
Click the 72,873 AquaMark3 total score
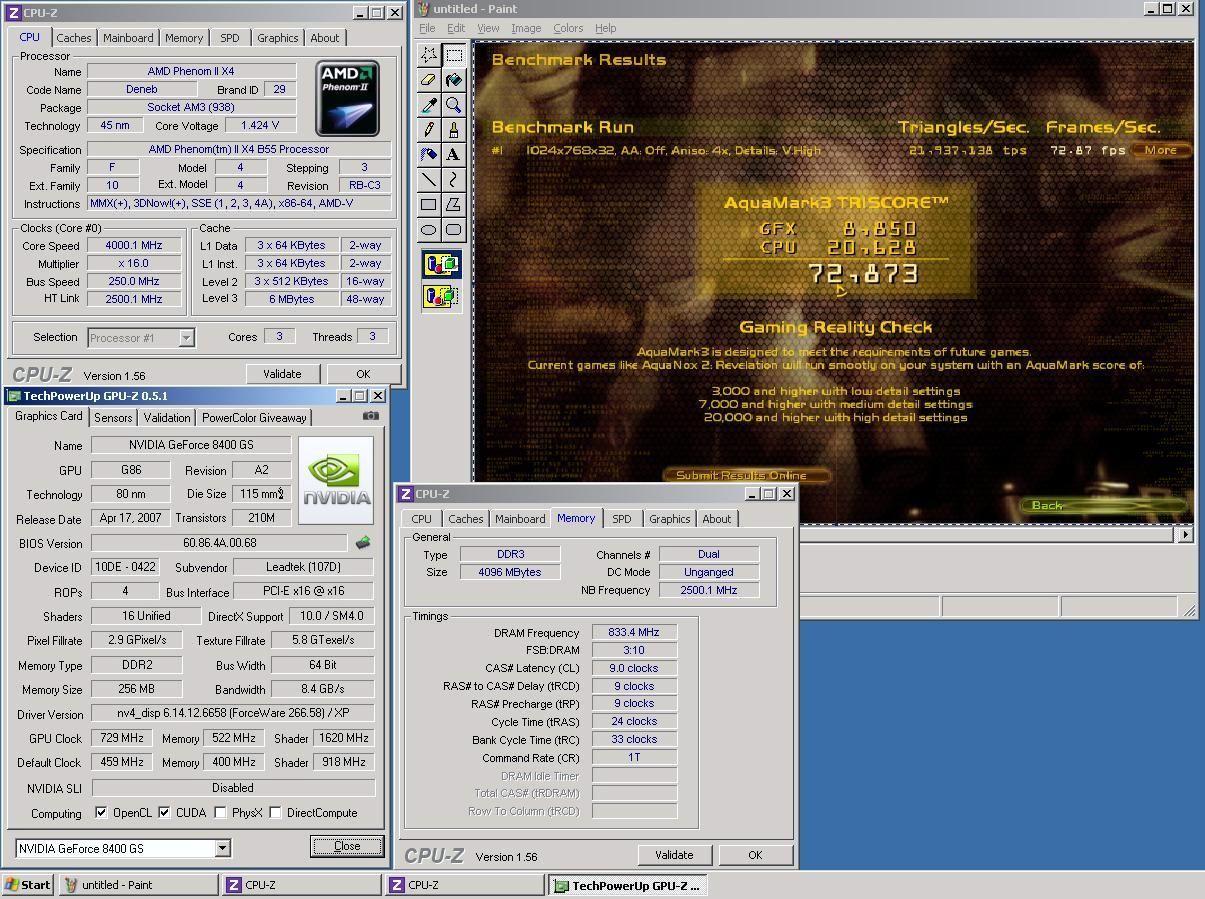coord(864,274)
